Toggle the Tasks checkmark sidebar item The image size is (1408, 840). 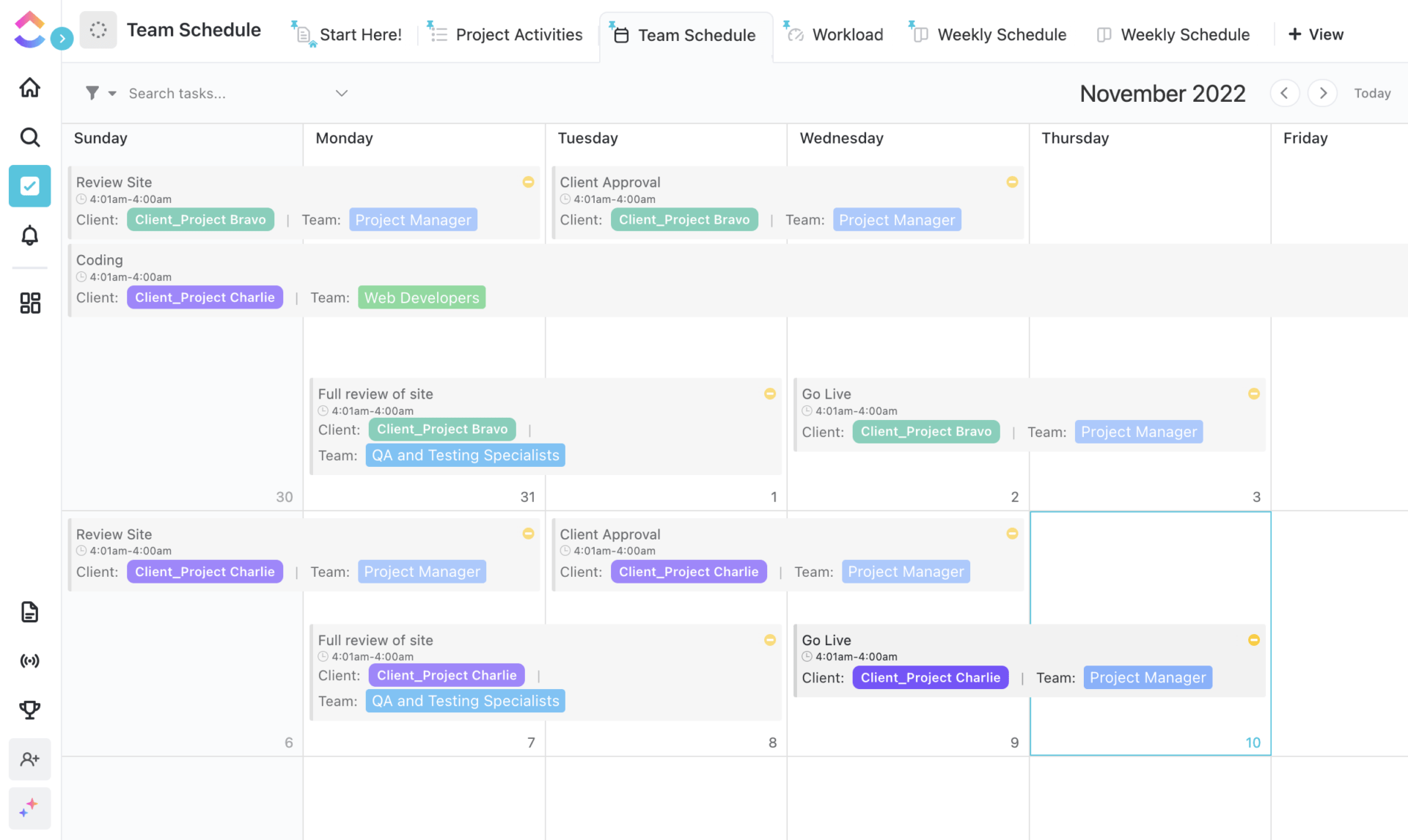coord(29,186)
